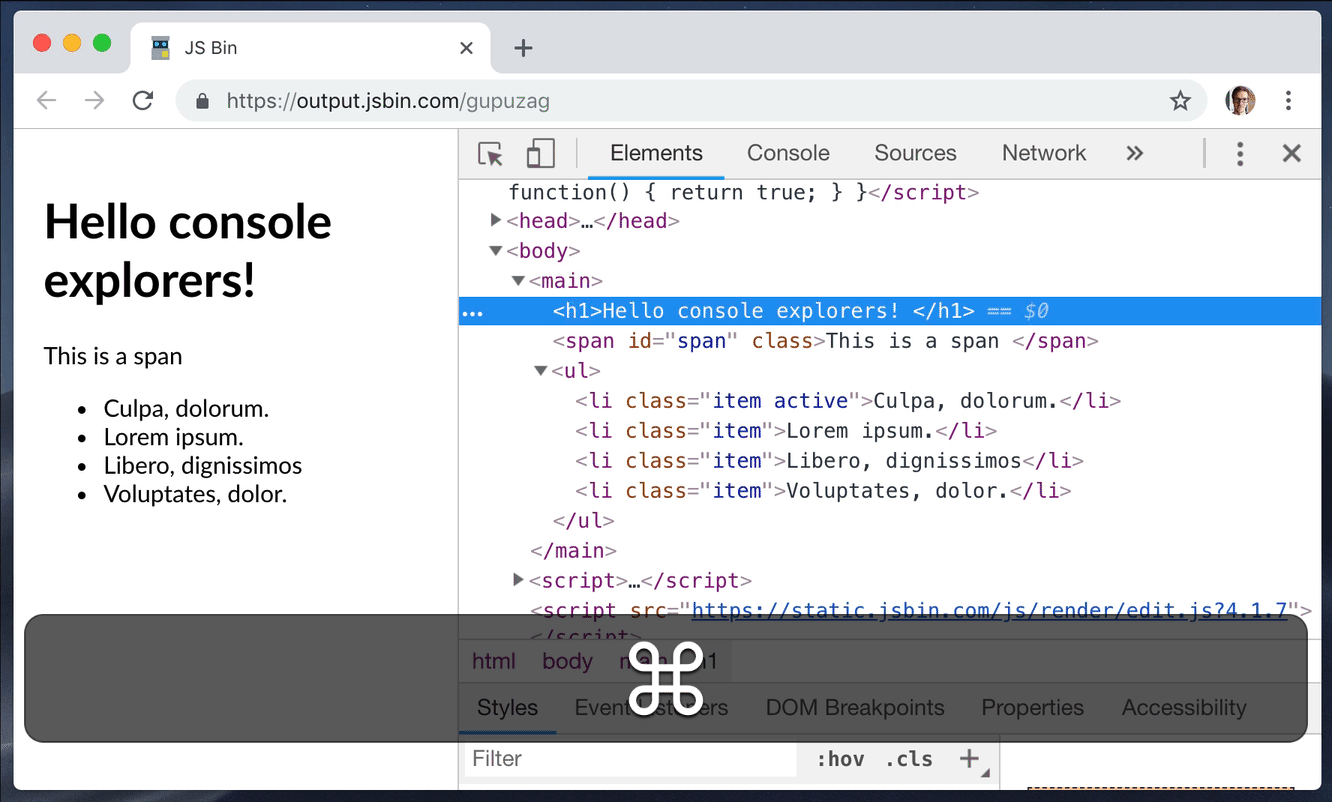The height and width of the screenshot is (802, 1332).
Task: Go back to the previous page
Action: 47,100
